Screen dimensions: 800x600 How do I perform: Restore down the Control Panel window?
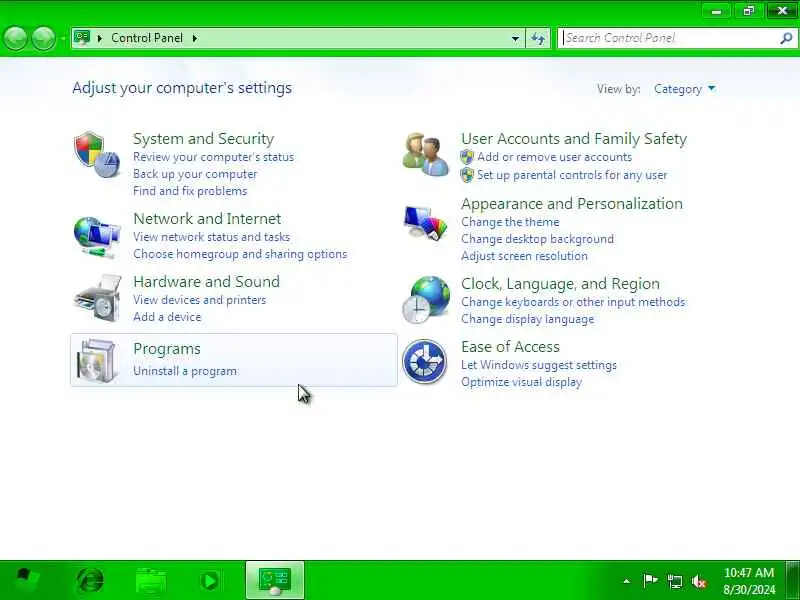[x=748, y=11]
